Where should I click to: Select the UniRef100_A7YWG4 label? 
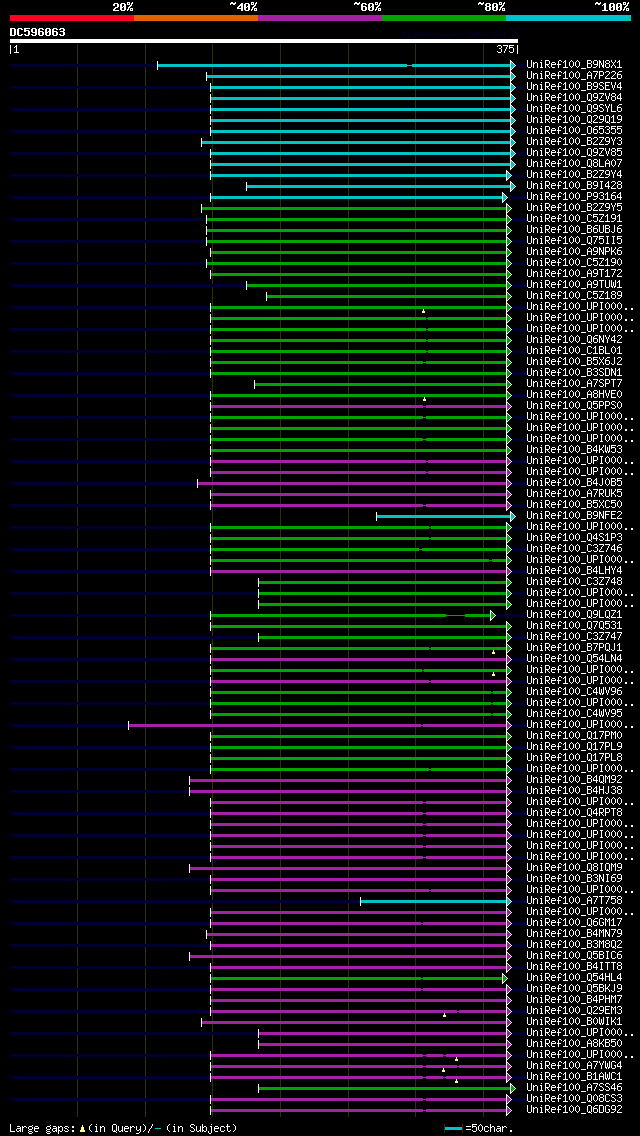[574, 1066]
